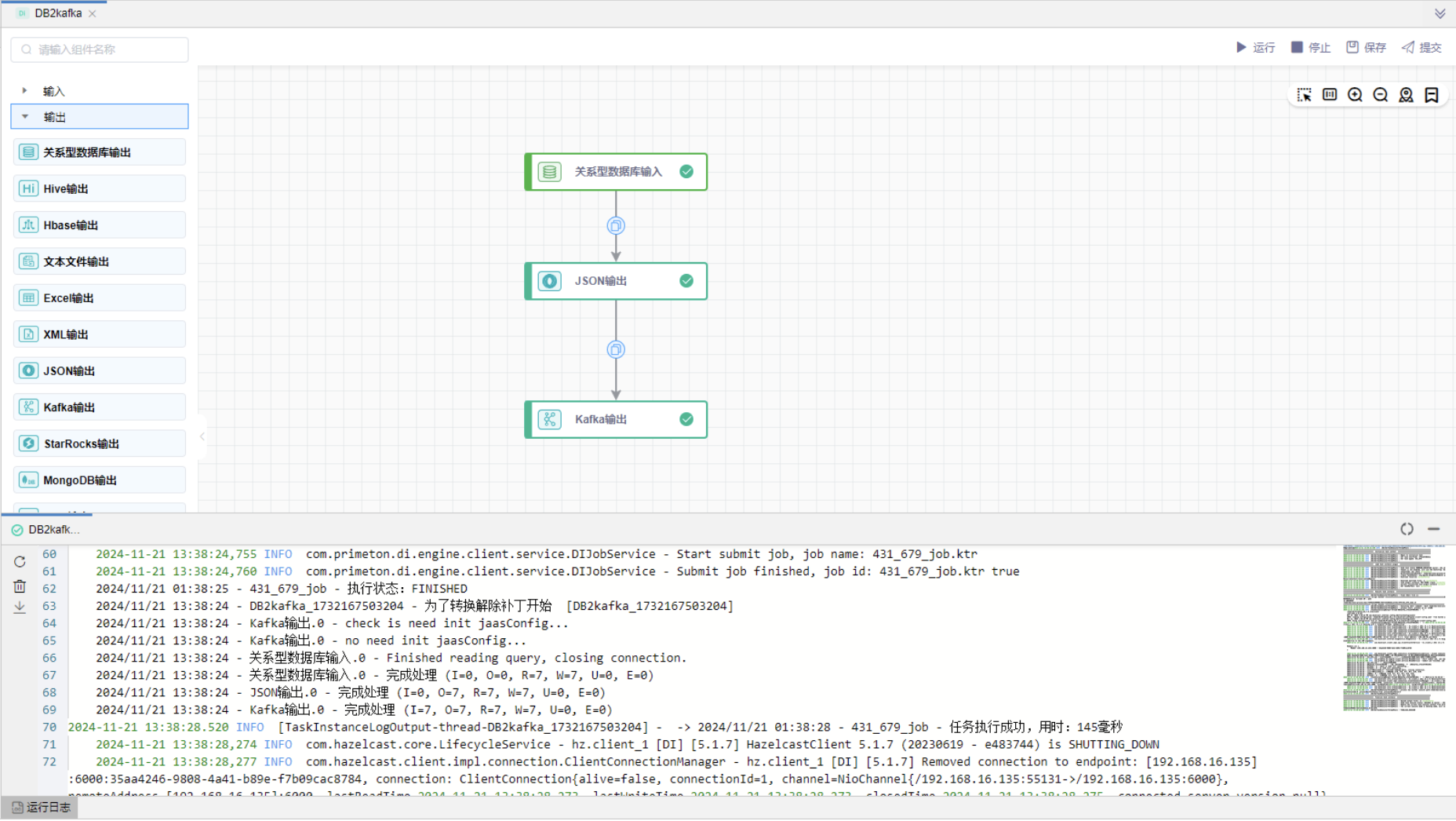Pick StarRocks输出 from the component list
1456x821 pixels.
coord(100,444)
